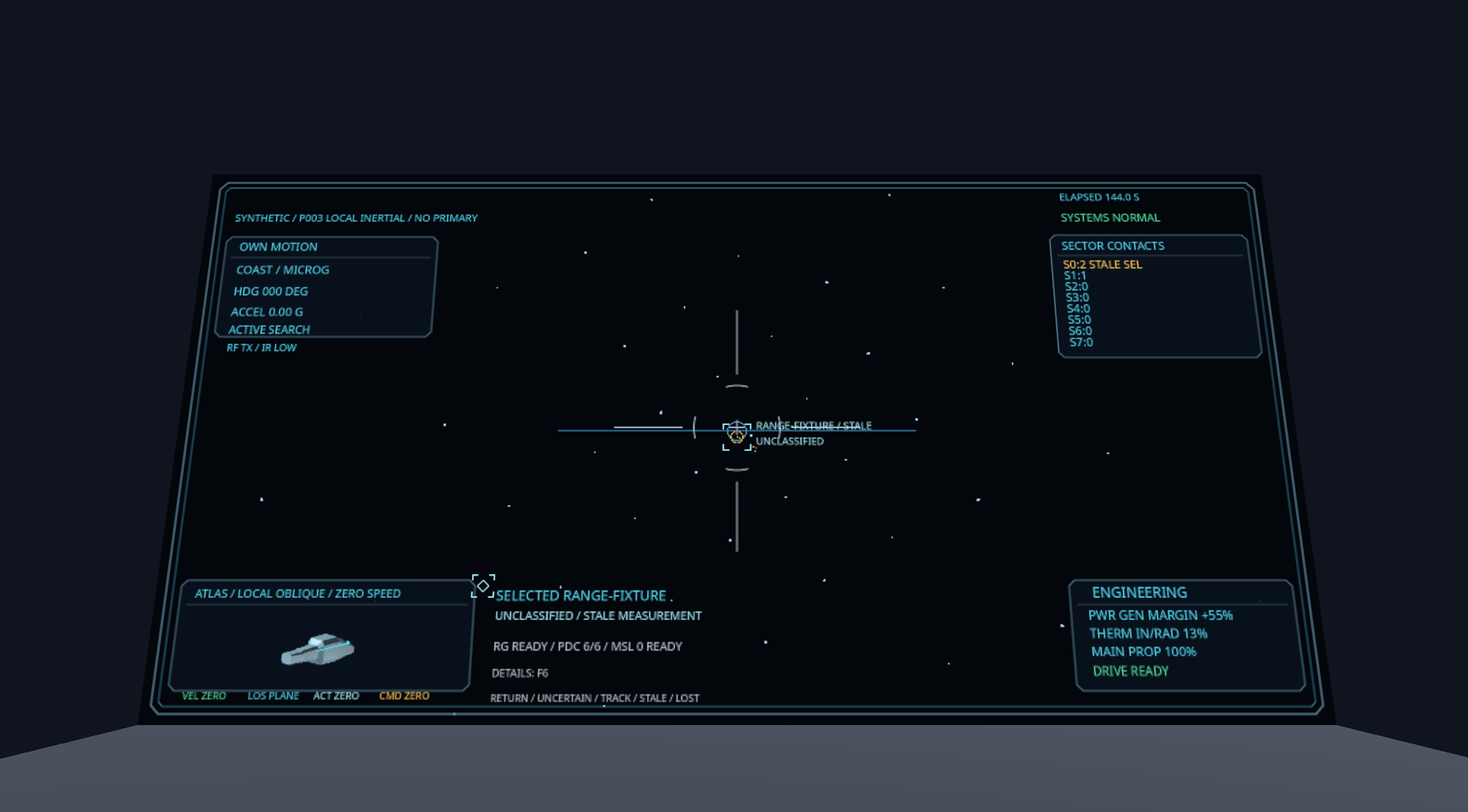The width and height of the screenshot is (1468, 812).
Task: Select sector contact row S3:0
Action: coord(1077,297)
